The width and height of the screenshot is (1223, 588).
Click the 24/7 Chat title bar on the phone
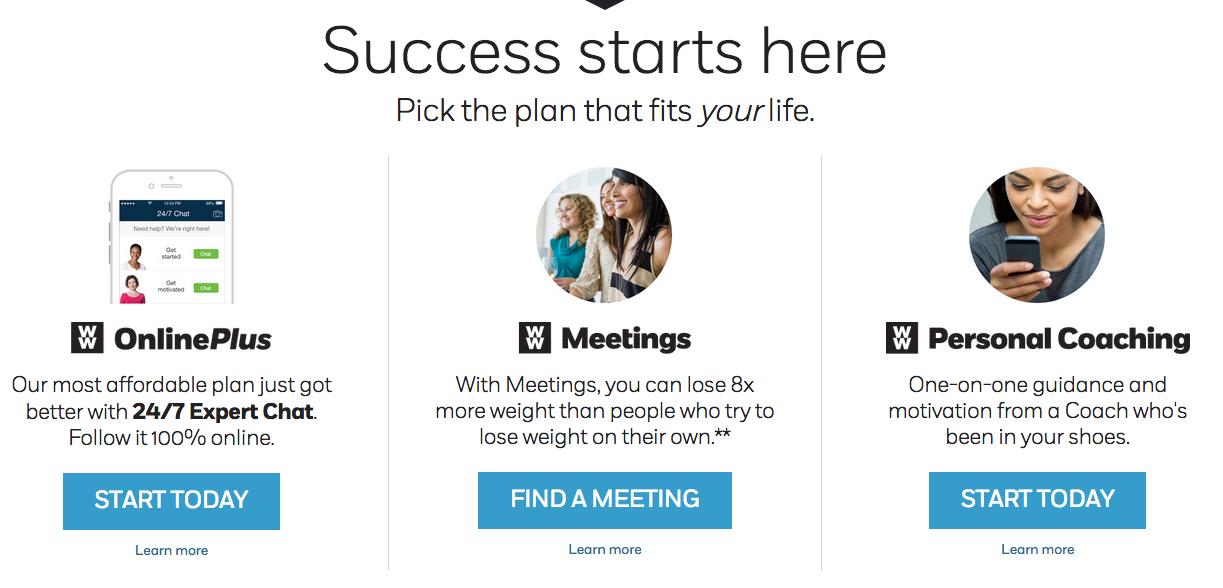pyautogui.click(x=173, y=214)
